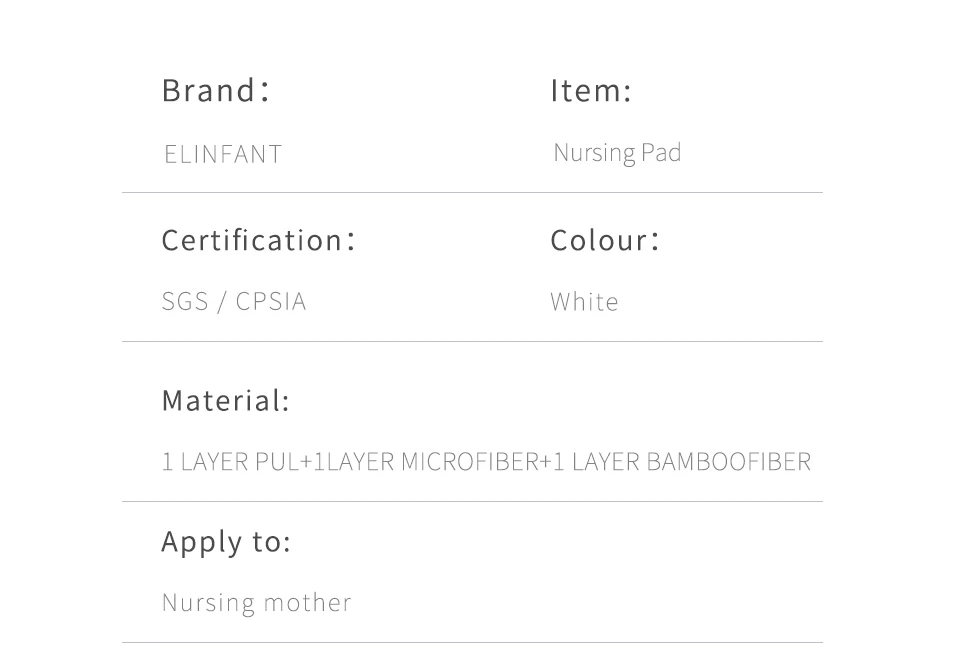Select the Nursing Pad item value
This screenshot has width=960, height=671.
click(617, 153)
